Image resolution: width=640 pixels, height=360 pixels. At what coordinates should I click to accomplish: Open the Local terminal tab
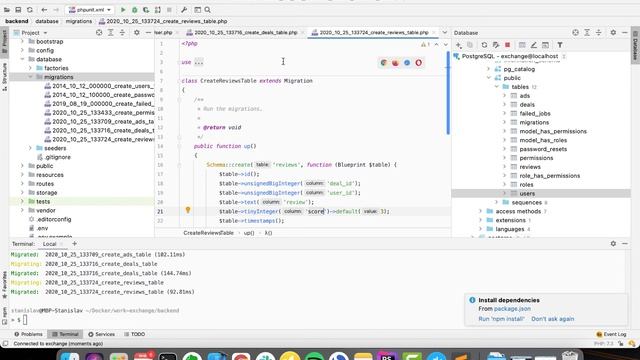49,244
